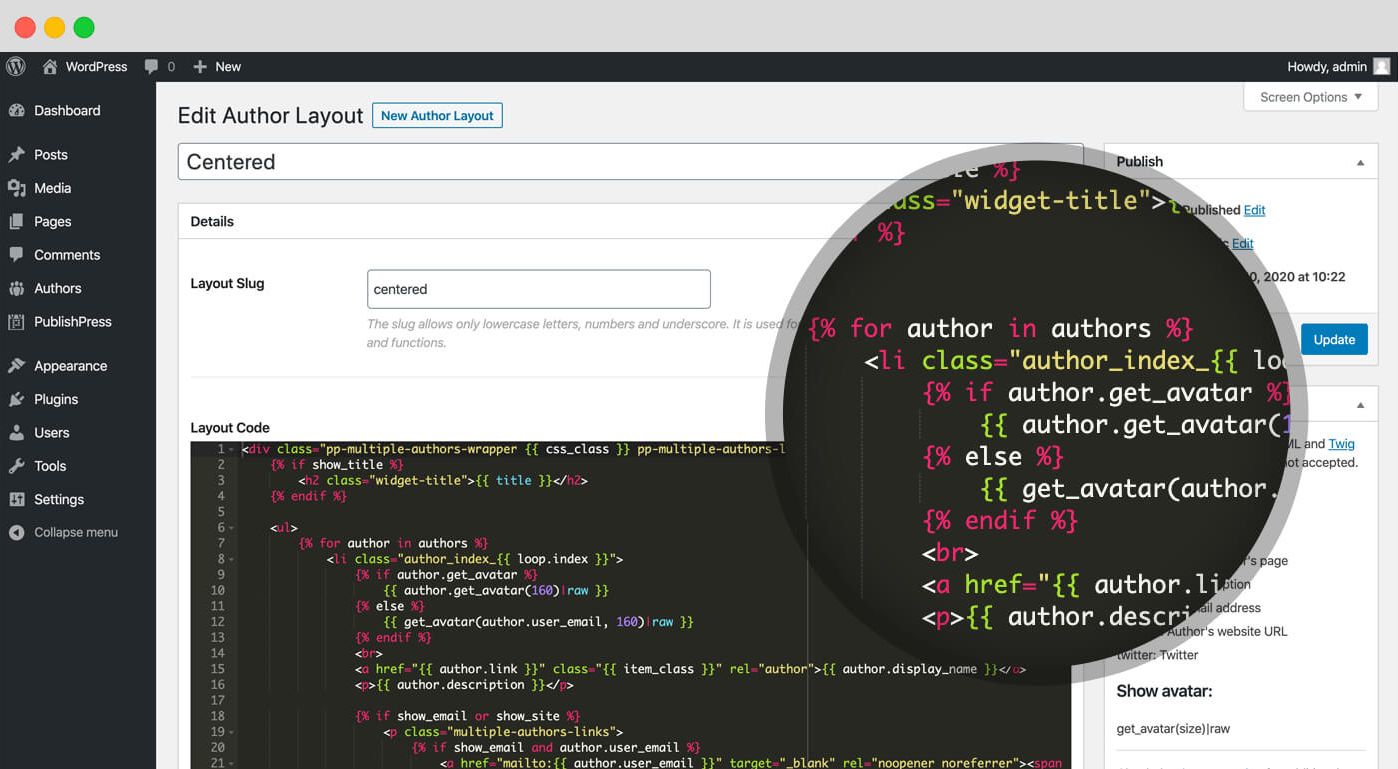
Task: Click the Plugins plug icon
Action: point(16,400)
